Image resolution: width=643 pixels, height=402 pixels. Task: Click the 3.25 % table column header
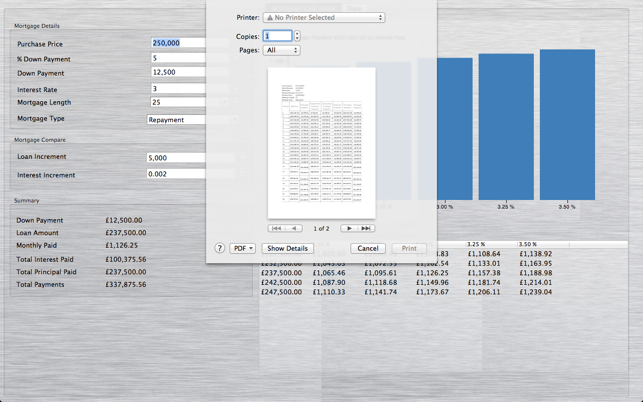(x=491, y=244)
